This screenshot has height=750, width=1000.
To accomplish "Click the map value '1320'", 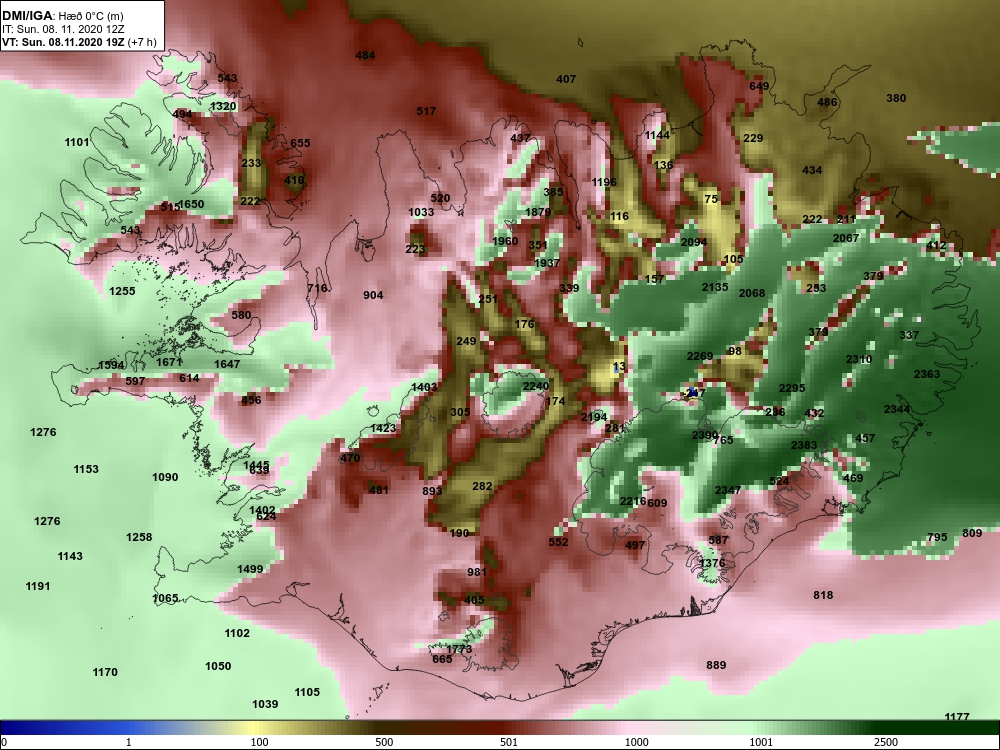I will (223, 107).
